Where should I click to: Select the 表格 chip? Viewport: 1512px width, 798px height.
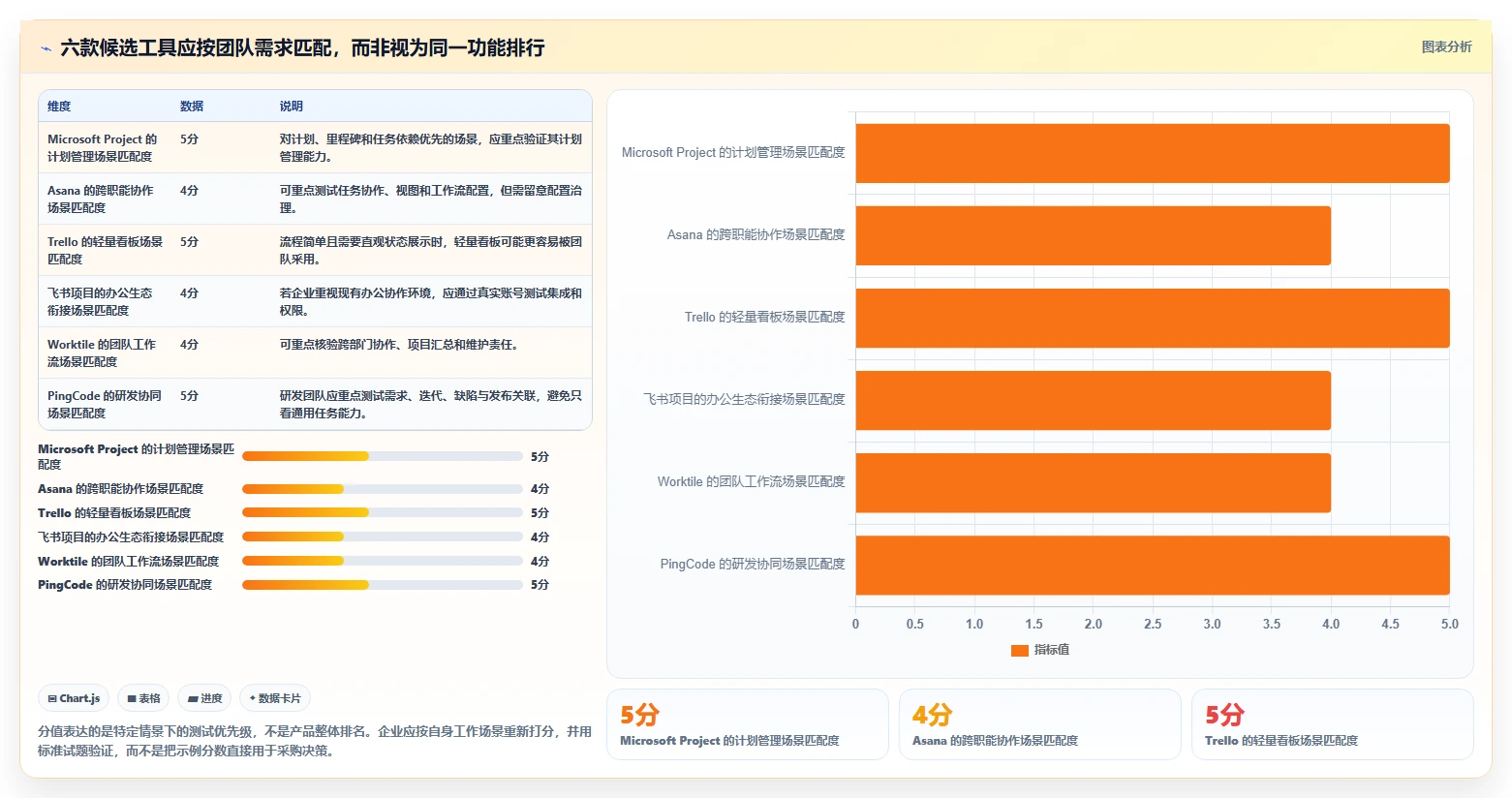[x=143, y=698]
